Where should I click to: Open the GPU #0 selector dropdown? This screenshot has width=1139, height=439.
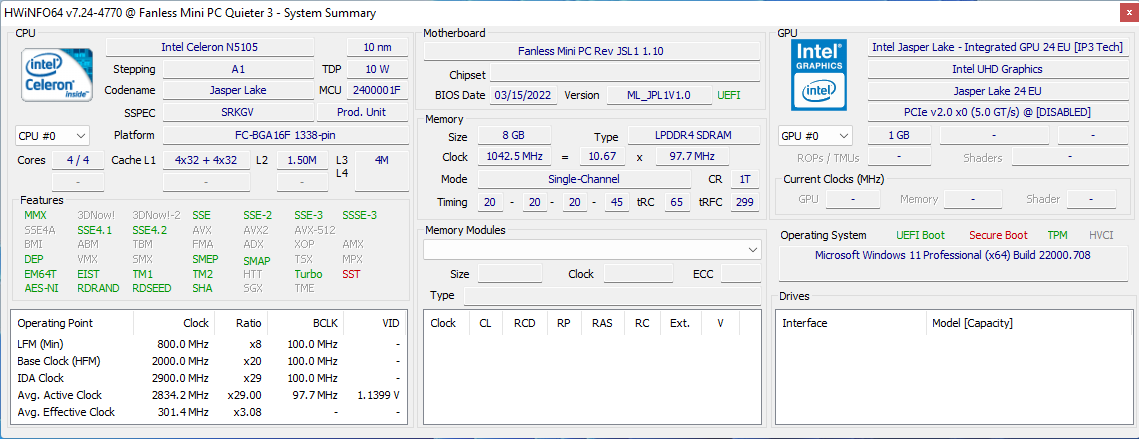815,136
